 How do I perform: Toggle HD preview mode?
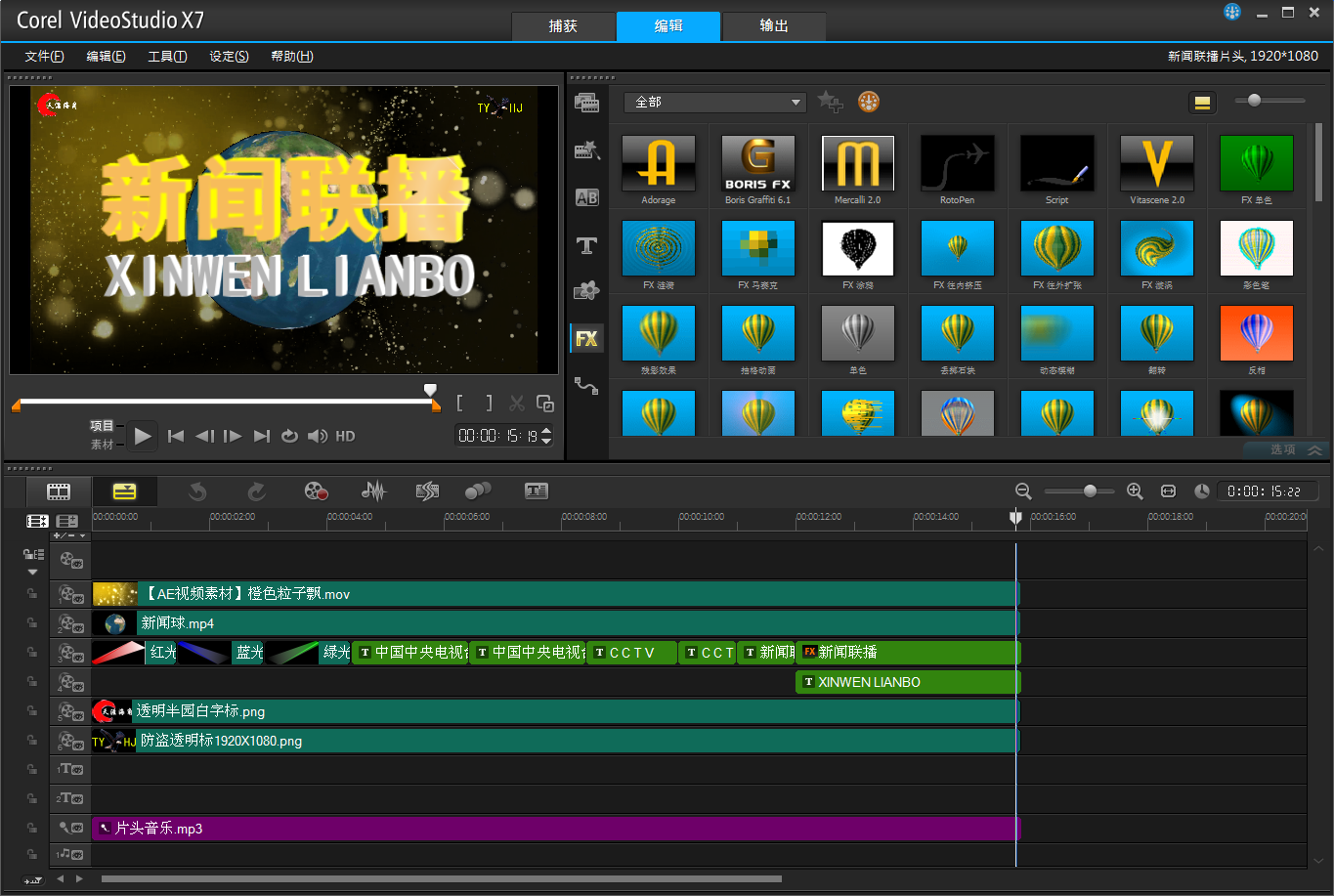pyautogui.click(x=345, y=436)
